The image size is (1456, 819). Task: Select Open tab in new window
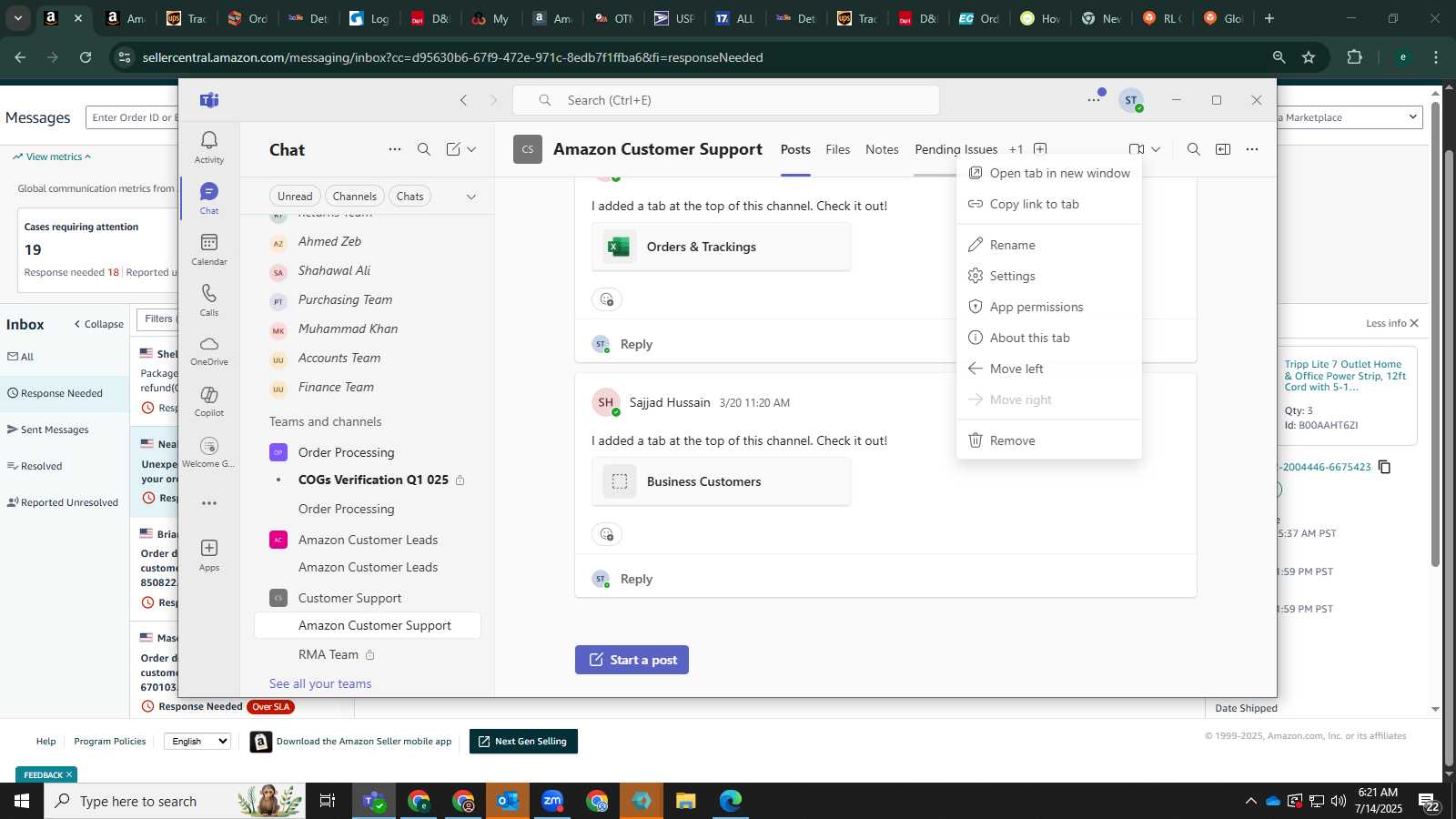click(x=1049, y=173)
